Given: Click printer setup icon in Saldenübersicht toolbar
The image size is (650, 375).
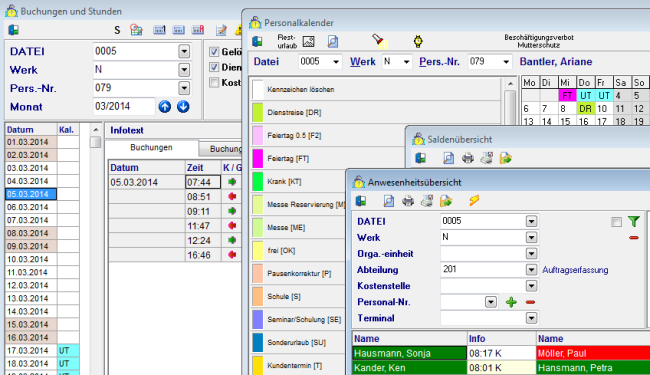Looking at the screenshot, I should pos(487,158).
